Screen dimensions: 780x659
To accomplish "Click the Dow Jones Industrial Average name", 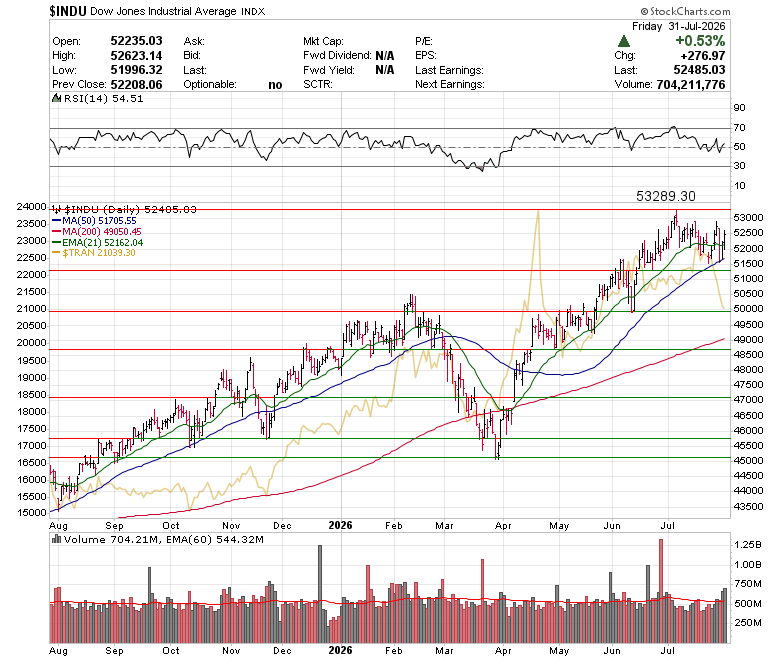I will point(163,11).
